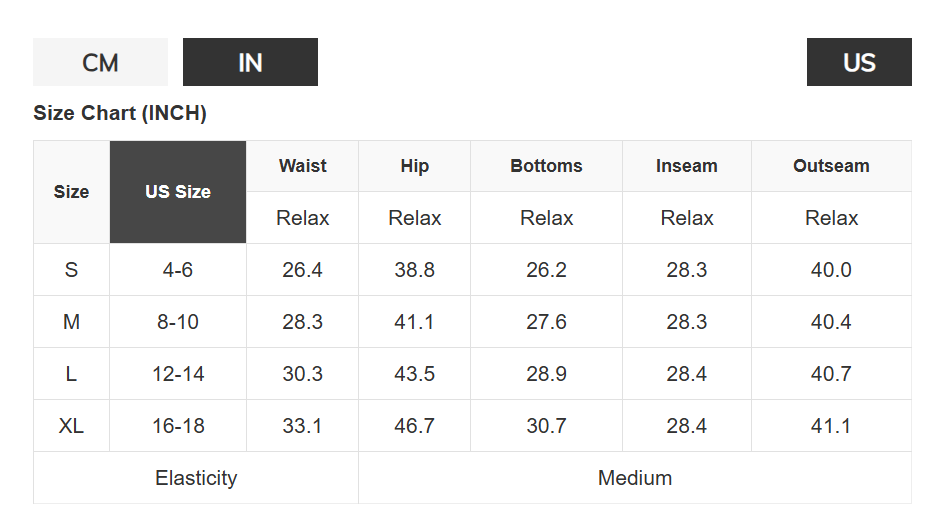This screenshot has width=949, height=523.
Task: Select the S size row label
Action: point(71,270)
